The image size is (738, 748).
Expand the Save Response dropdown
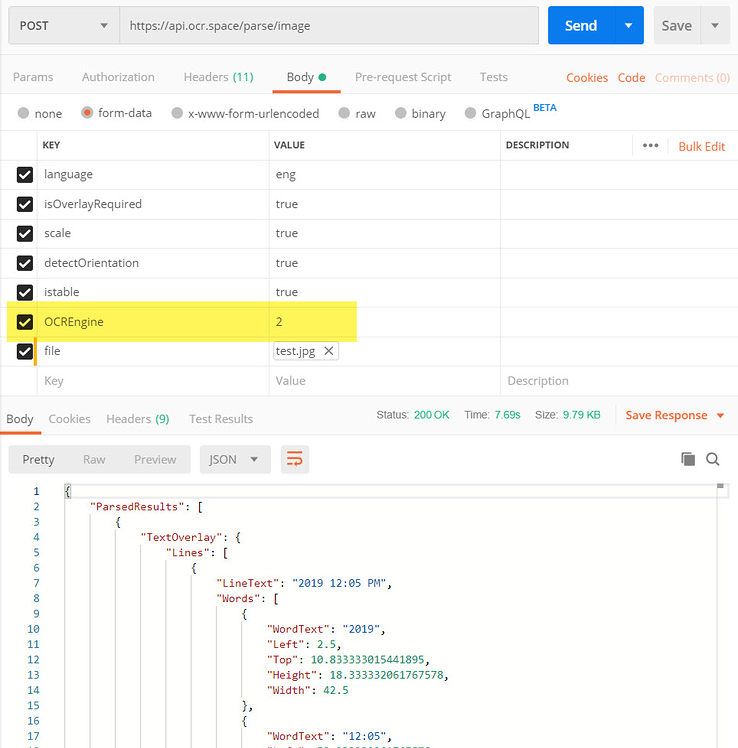pos(720,416)
